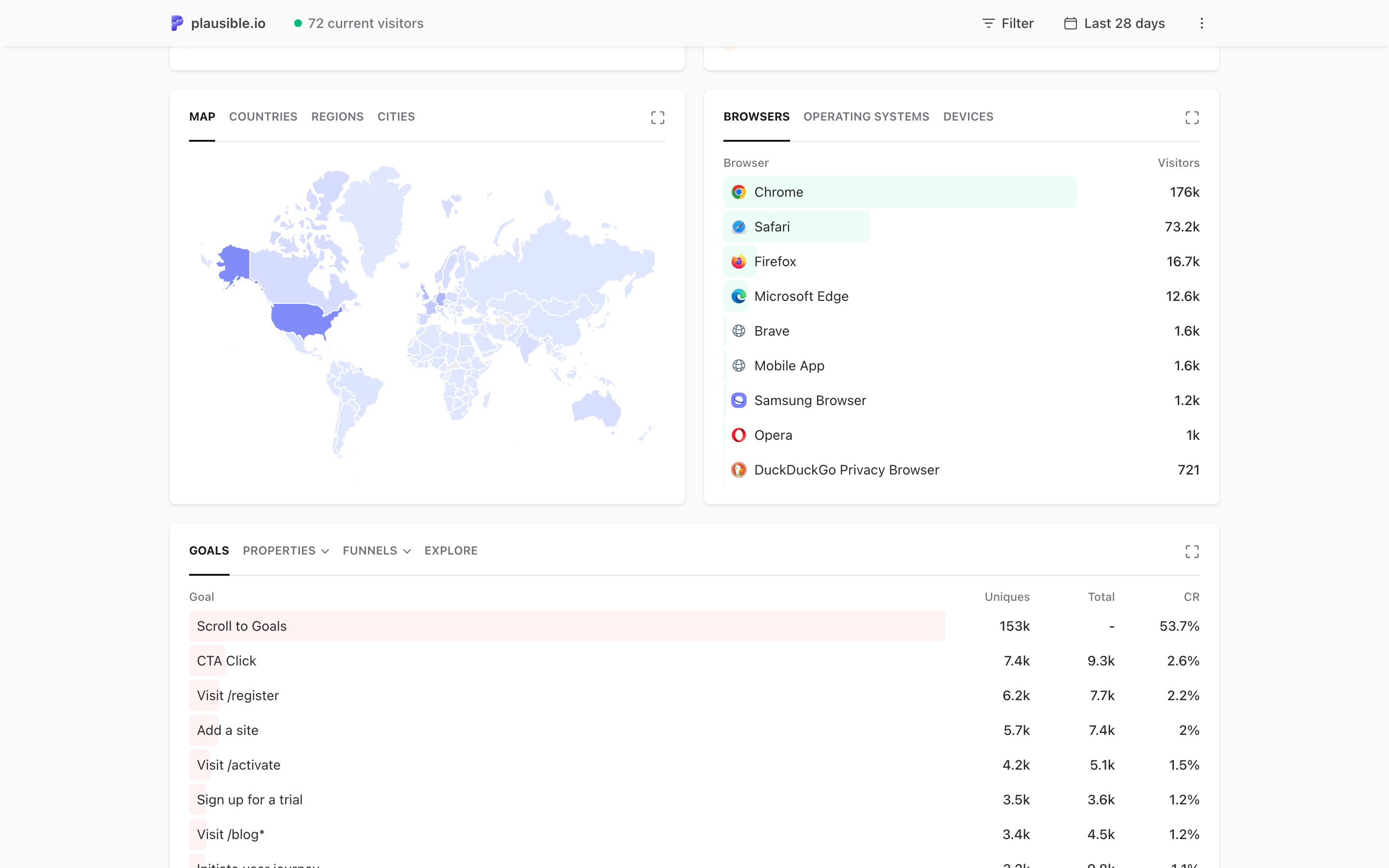This screenshot has width=1389, height=868.
Task: Open the Explore tab
Action: pyautogui.click(x=451, y=551)
